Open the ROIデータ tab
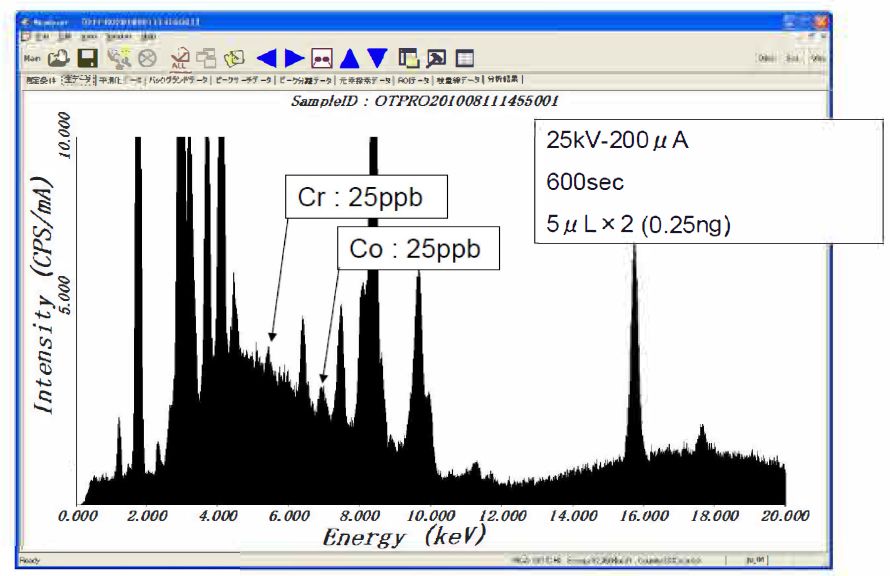This screenshot has width=890, height=576. pyautogui.click(x=413, y=81)
